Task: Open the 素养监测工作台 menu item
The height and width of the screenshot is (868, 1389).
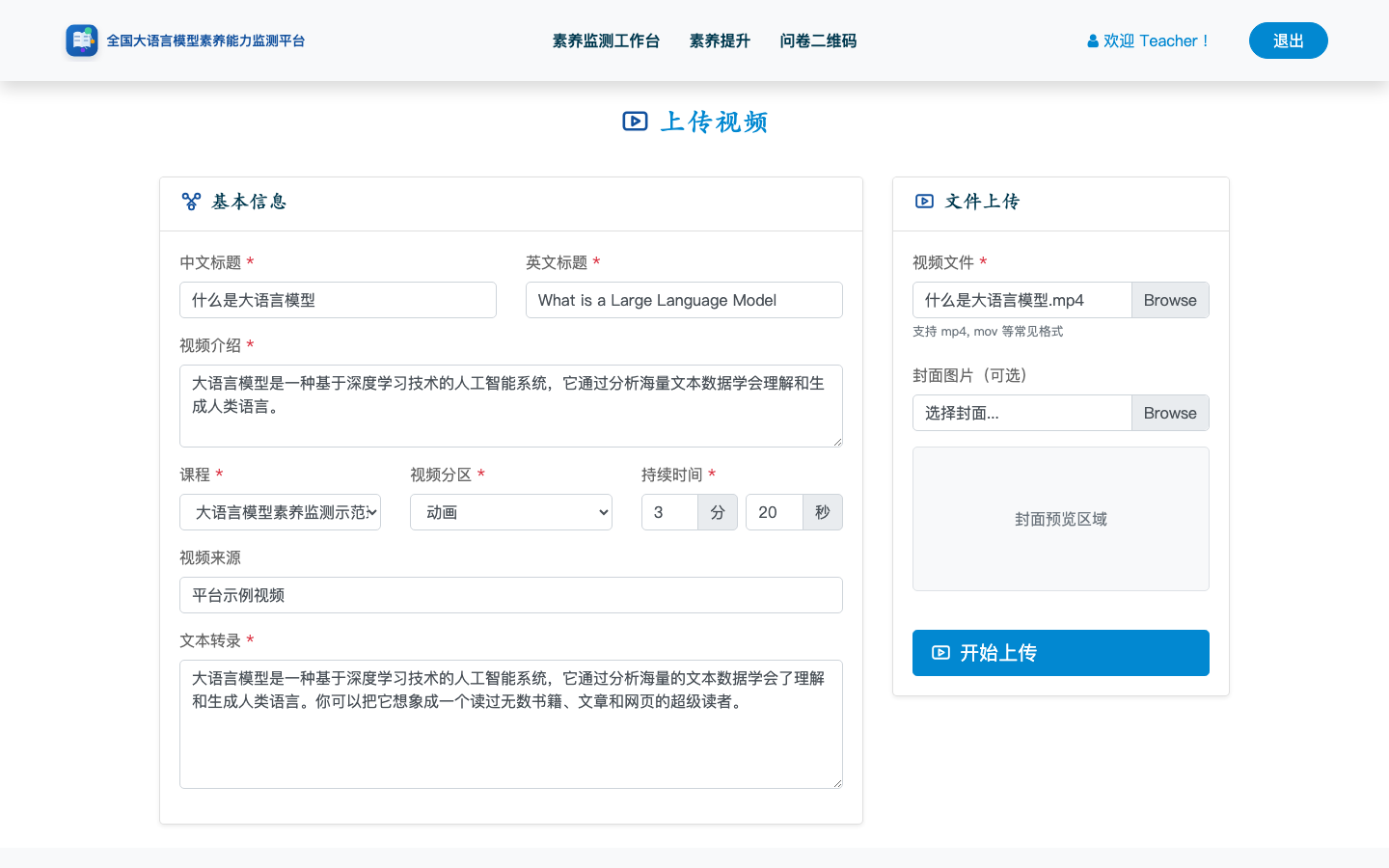Action: click(606, 41)
